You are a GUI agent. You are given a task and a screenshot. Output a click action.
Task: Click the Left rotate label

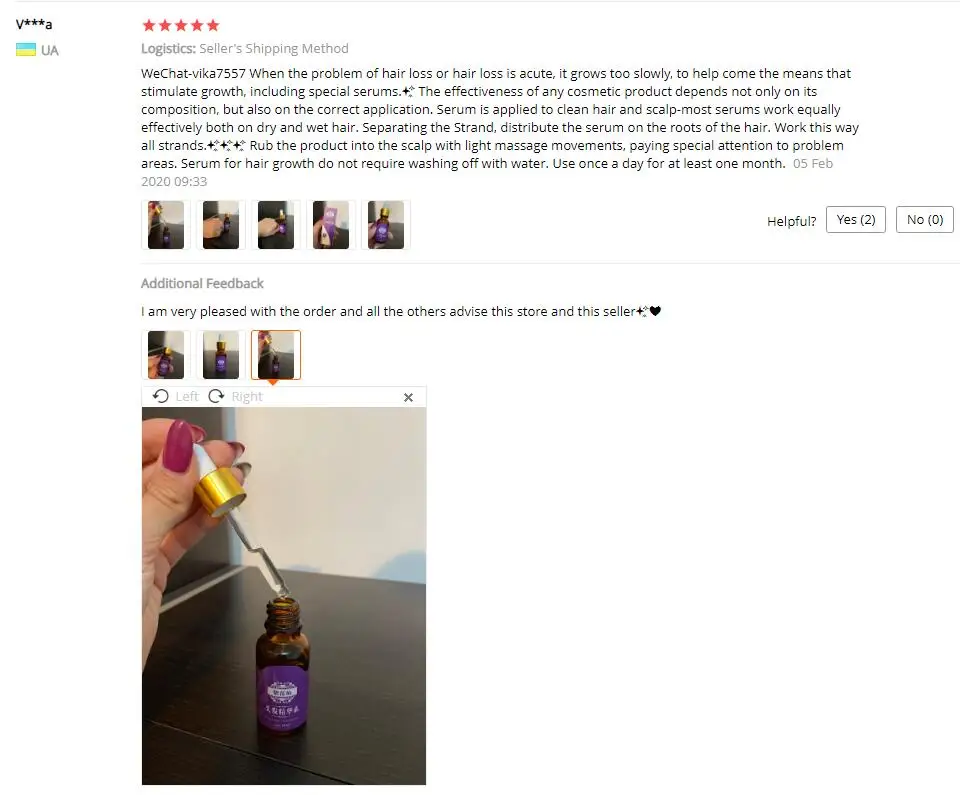click(187, 396)
